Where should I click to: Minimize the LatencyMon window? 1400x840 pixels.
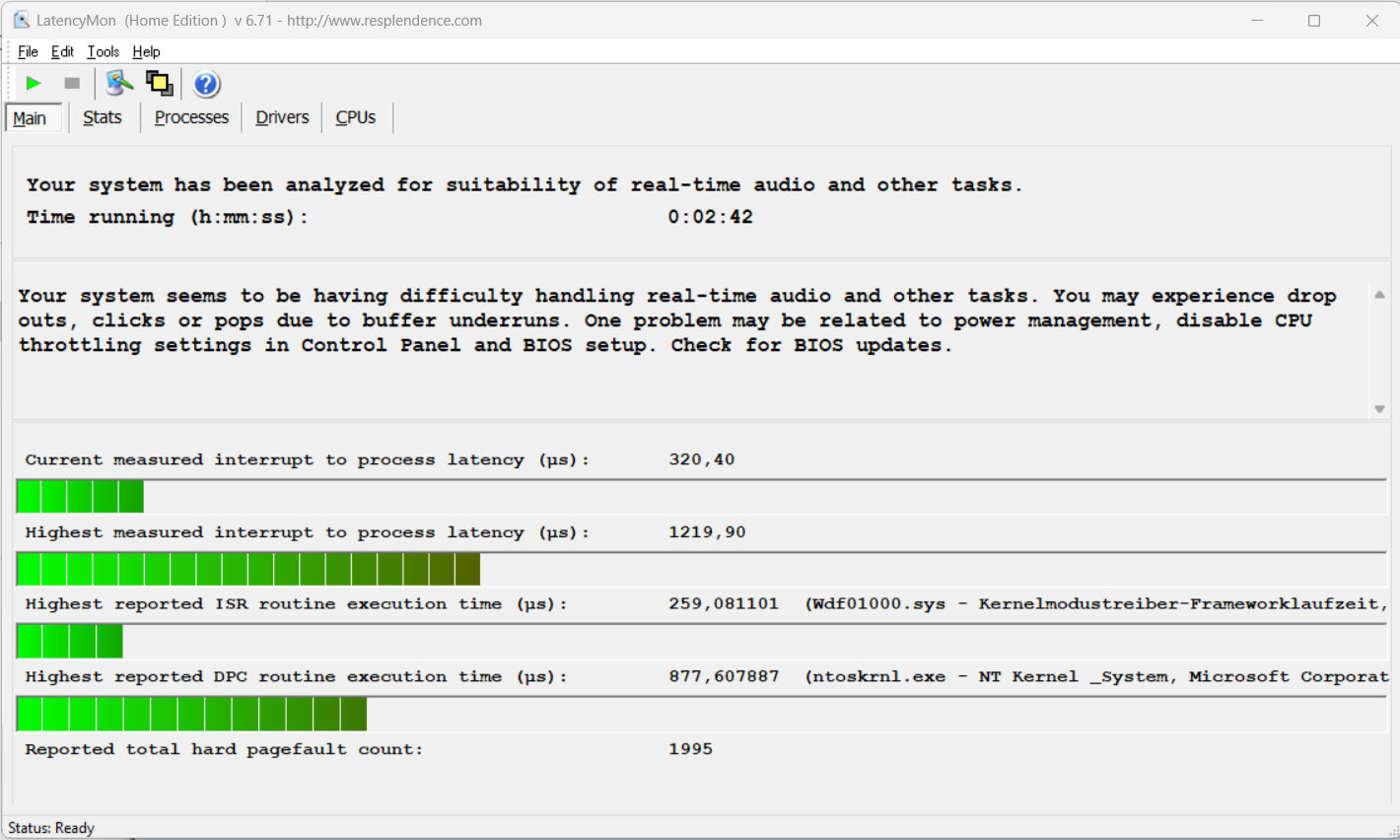tap(1257, 20)
